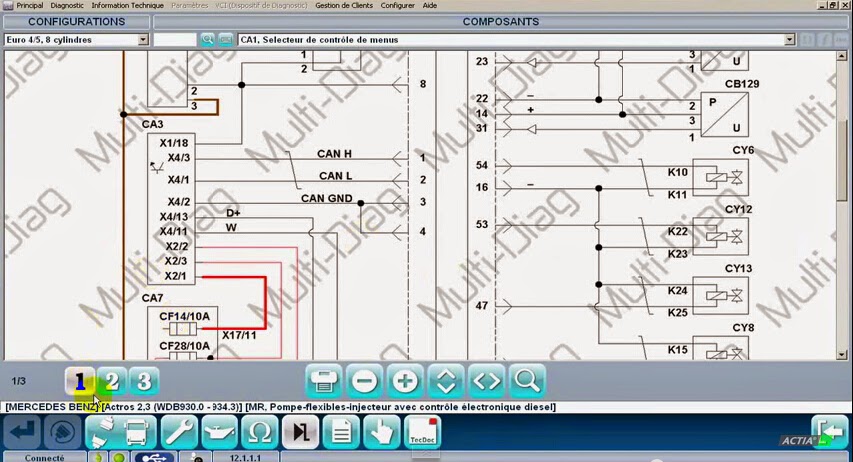Open the Principal menu
This screenshot has height=462, width=853.
(x=29, y=5)
